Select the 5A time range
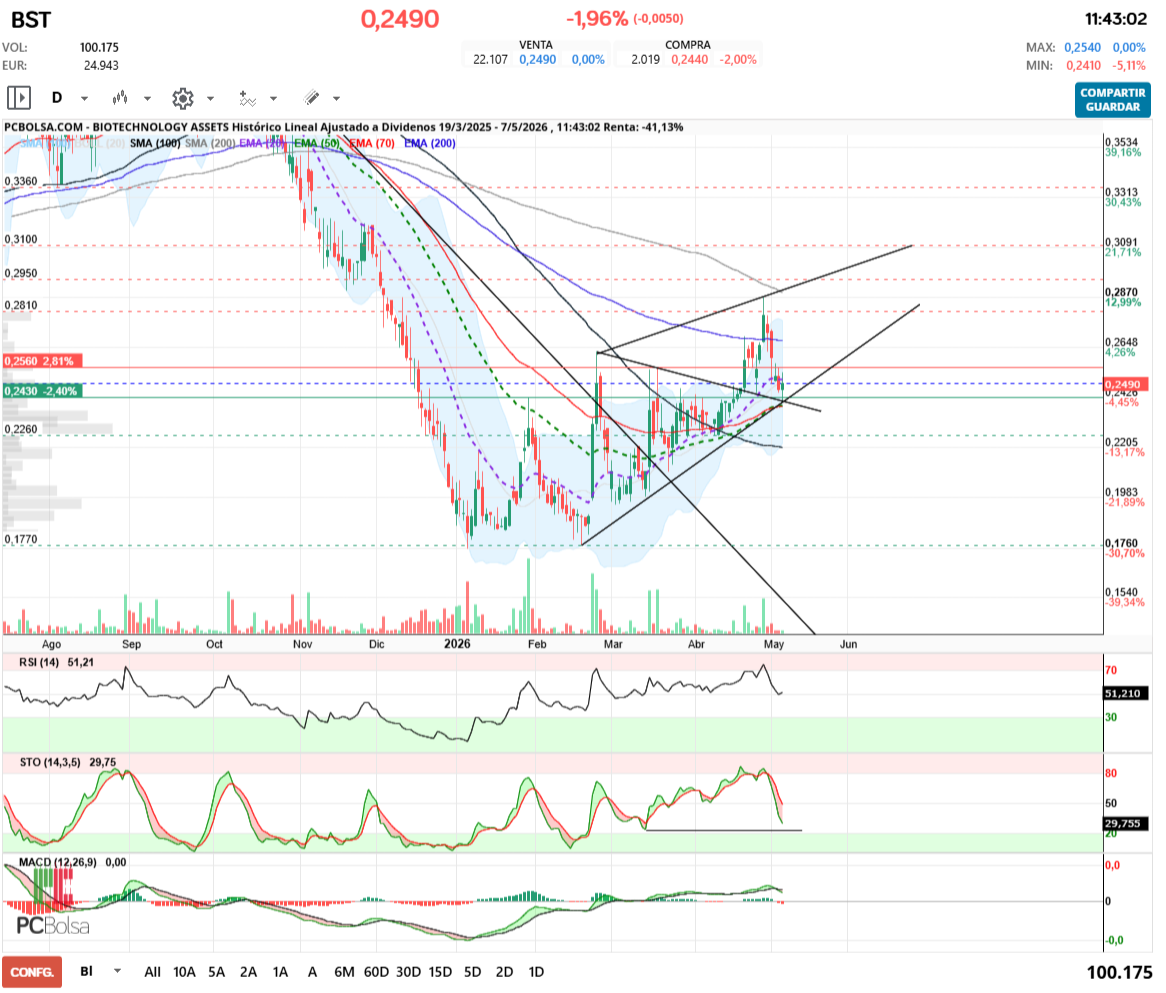This screenshot has width=1166, height=993. (216, 971)
